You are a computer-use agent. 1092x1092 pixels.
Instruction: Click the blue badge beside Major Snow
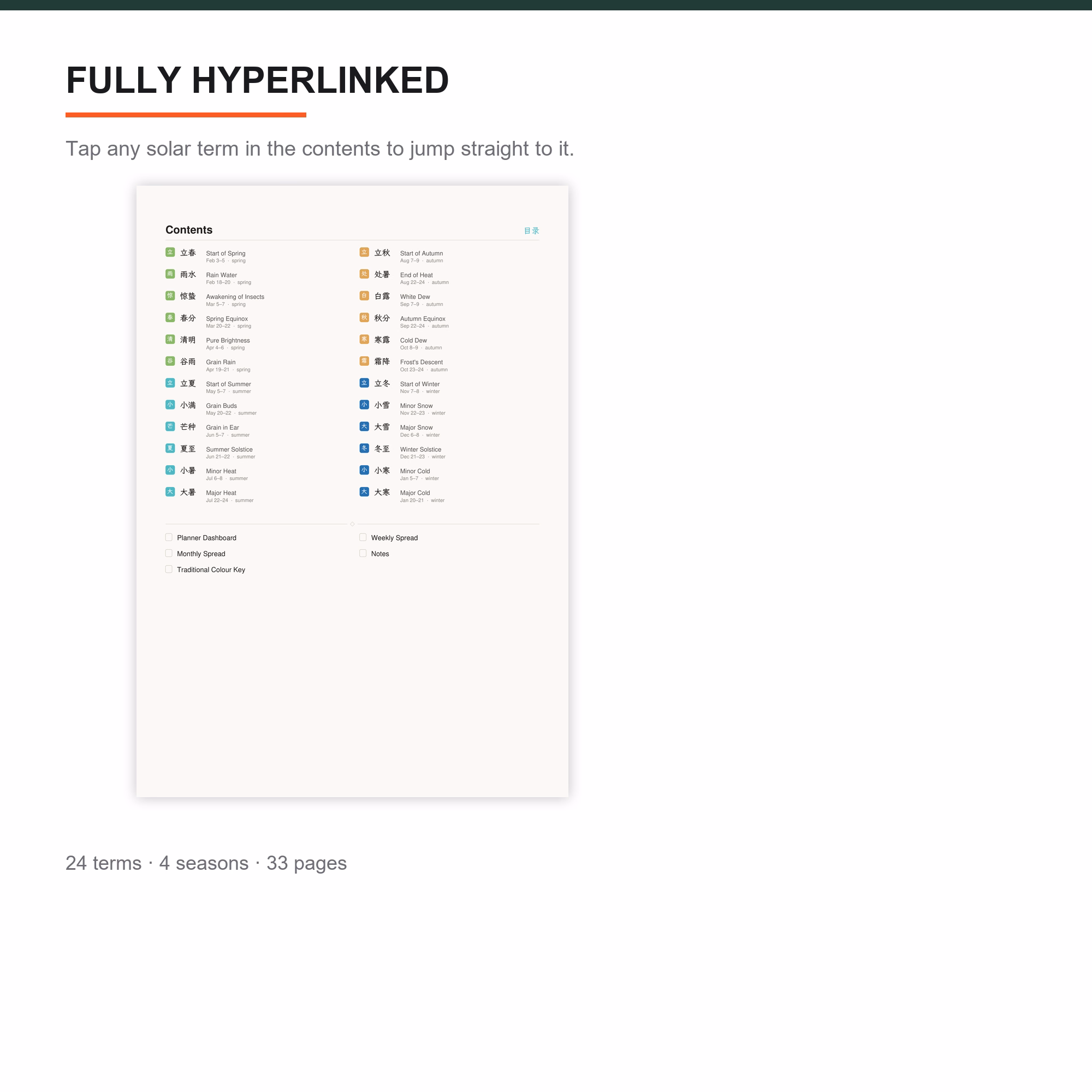[364, 427]
